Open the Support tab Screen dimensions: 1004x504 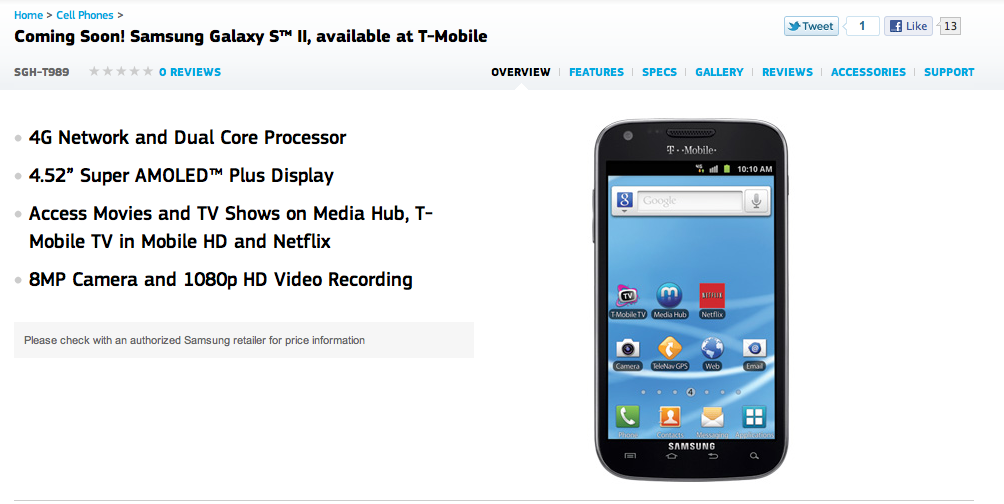(x=949, y=72)
